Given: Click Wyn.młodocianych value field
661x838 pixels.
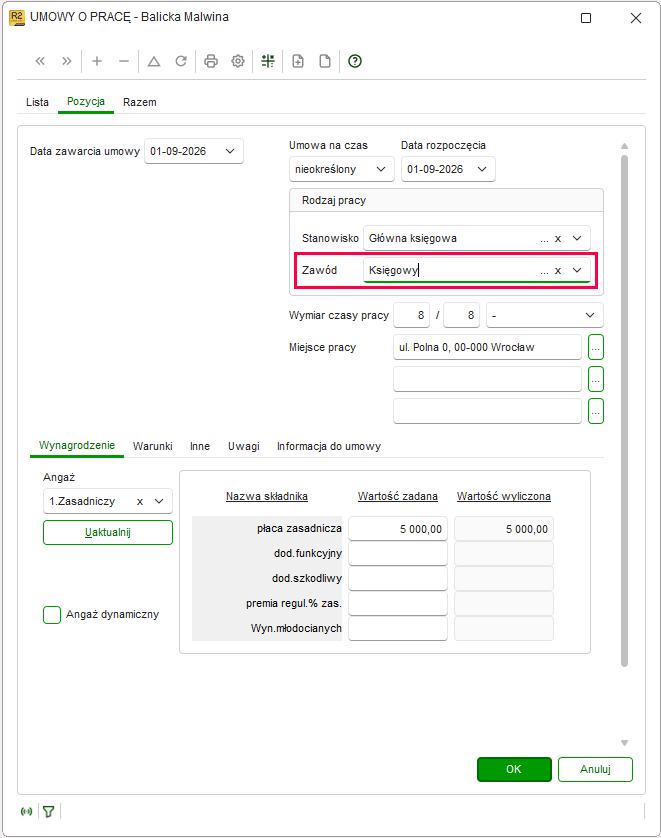Looking at the screenshot, I should pyautogui.click(x=398, y=628).
